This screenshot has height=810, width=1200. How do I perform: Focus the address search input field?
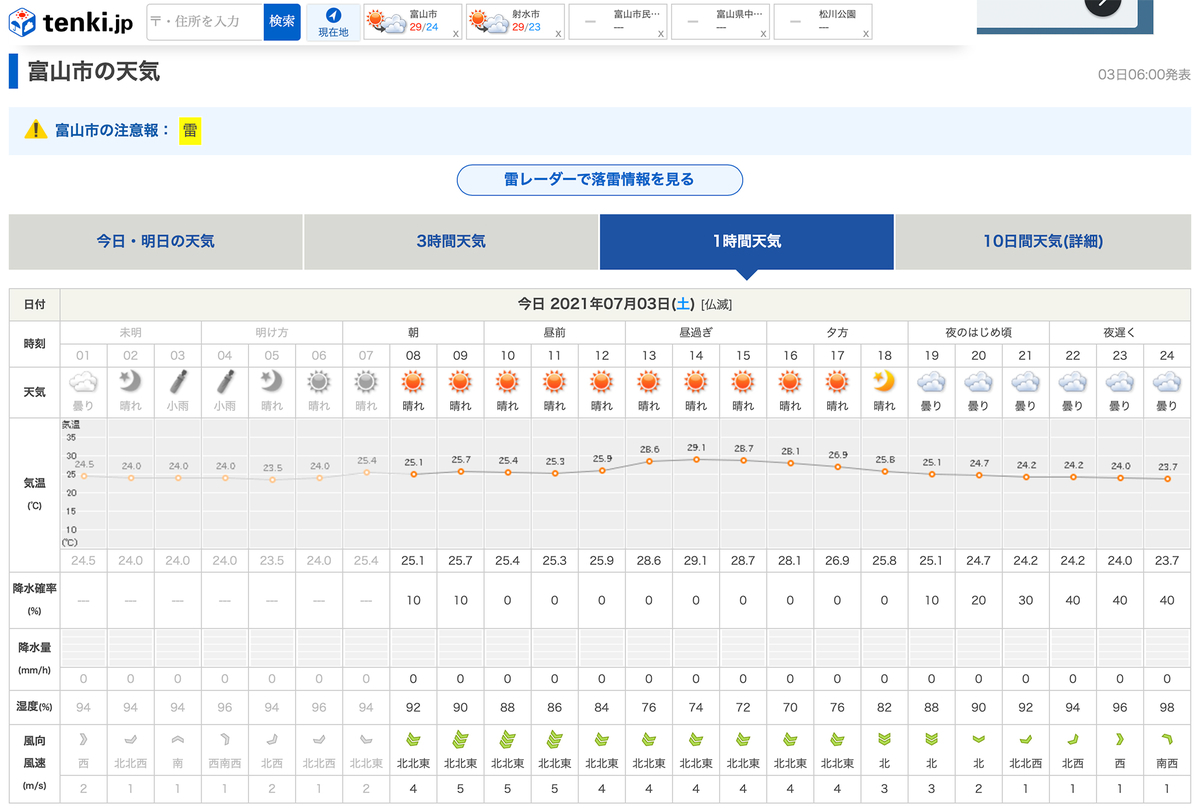click(x=205, y=21)
